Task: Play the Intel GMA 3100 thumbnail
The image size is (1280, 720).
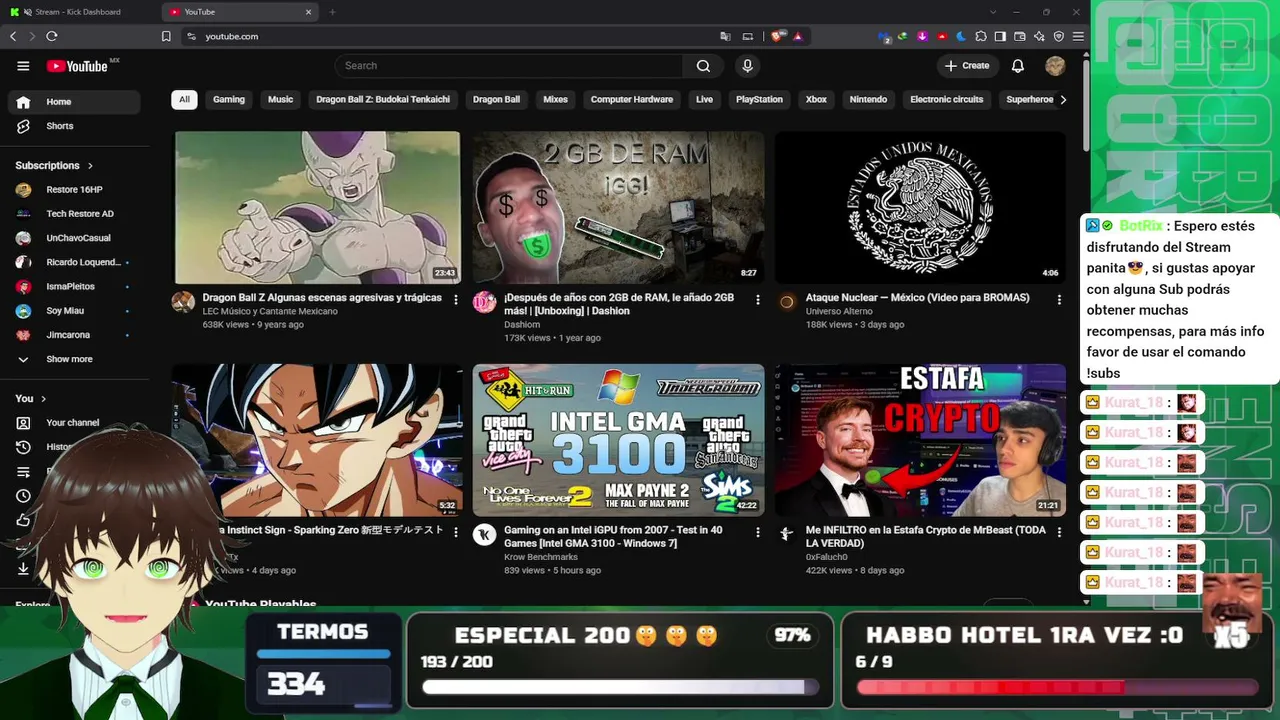Action: coord(619,440)
